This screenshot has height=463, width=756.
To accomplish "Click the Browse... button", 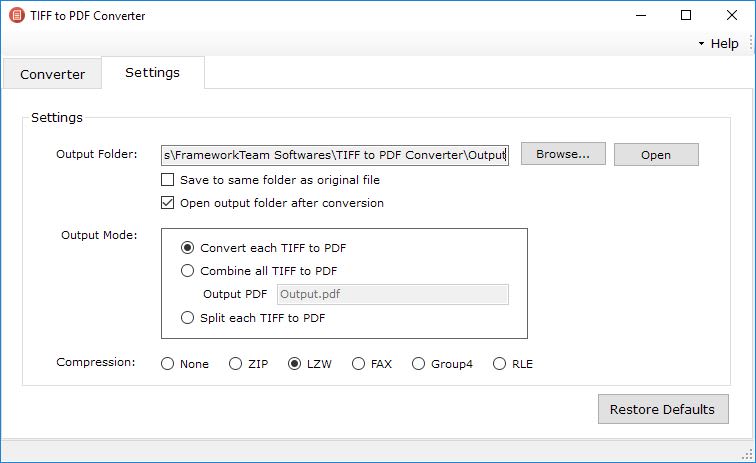I will point(562,154).
